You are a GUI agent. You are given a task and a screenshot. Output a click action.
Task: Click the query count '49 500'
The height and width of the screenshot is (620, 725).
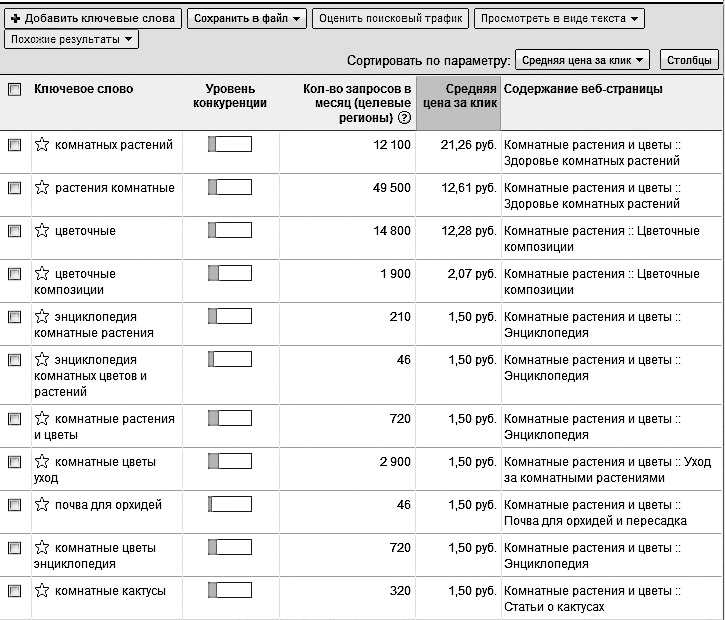(392, 188)
